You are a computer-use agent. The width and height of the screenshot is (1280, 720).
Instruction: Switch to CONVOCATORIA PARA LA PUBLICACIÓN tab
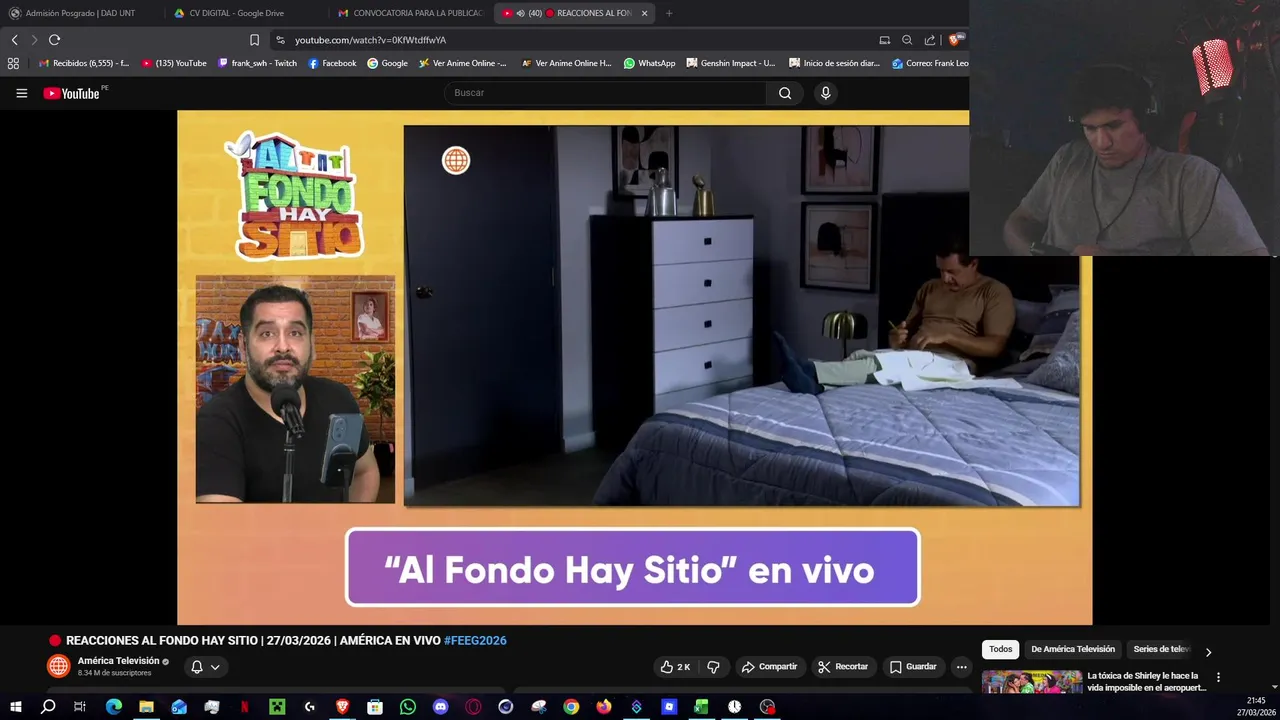(x=410, y=13)
